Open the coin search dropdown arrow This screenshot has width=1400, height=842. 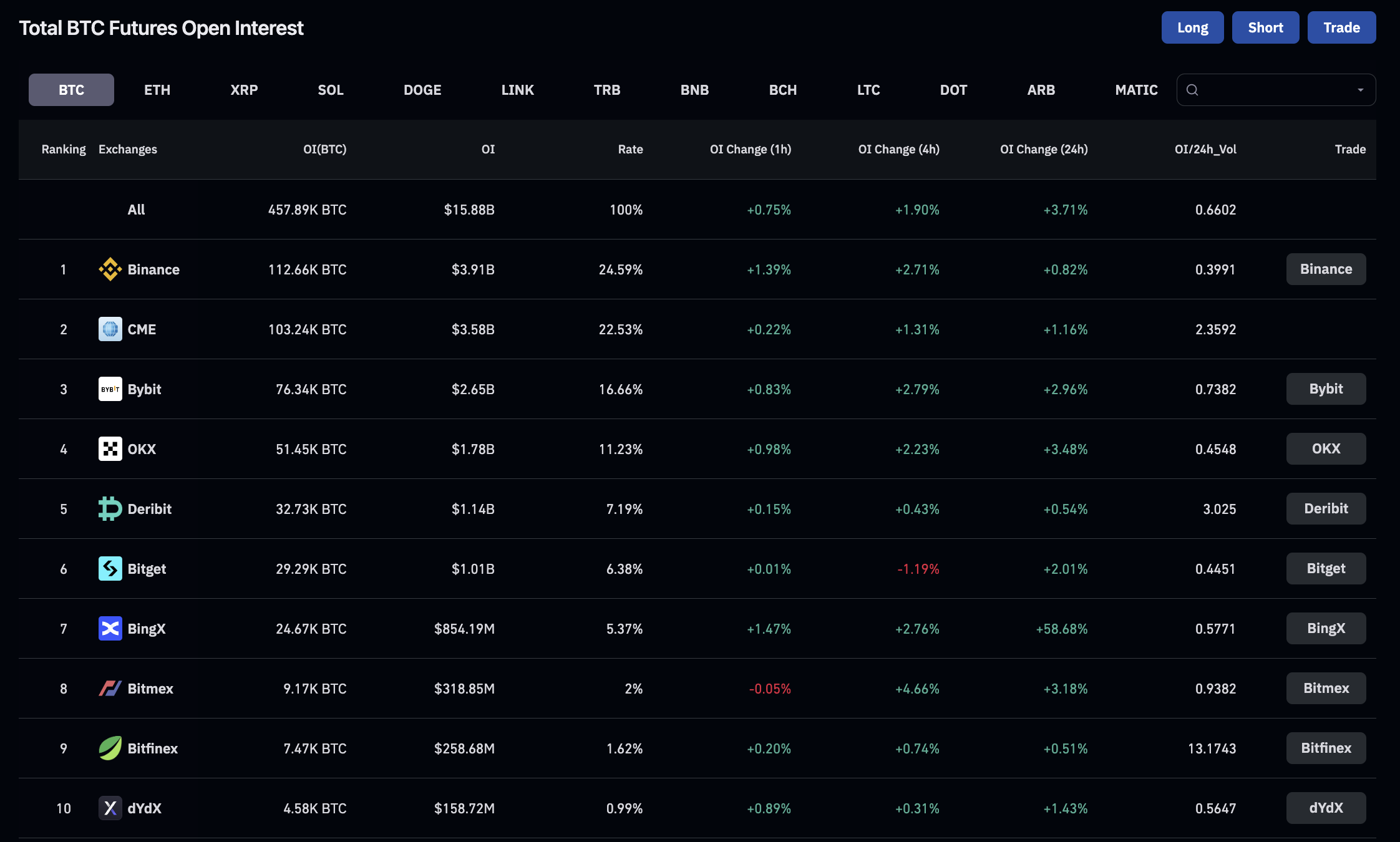[x=1360, y=90]
